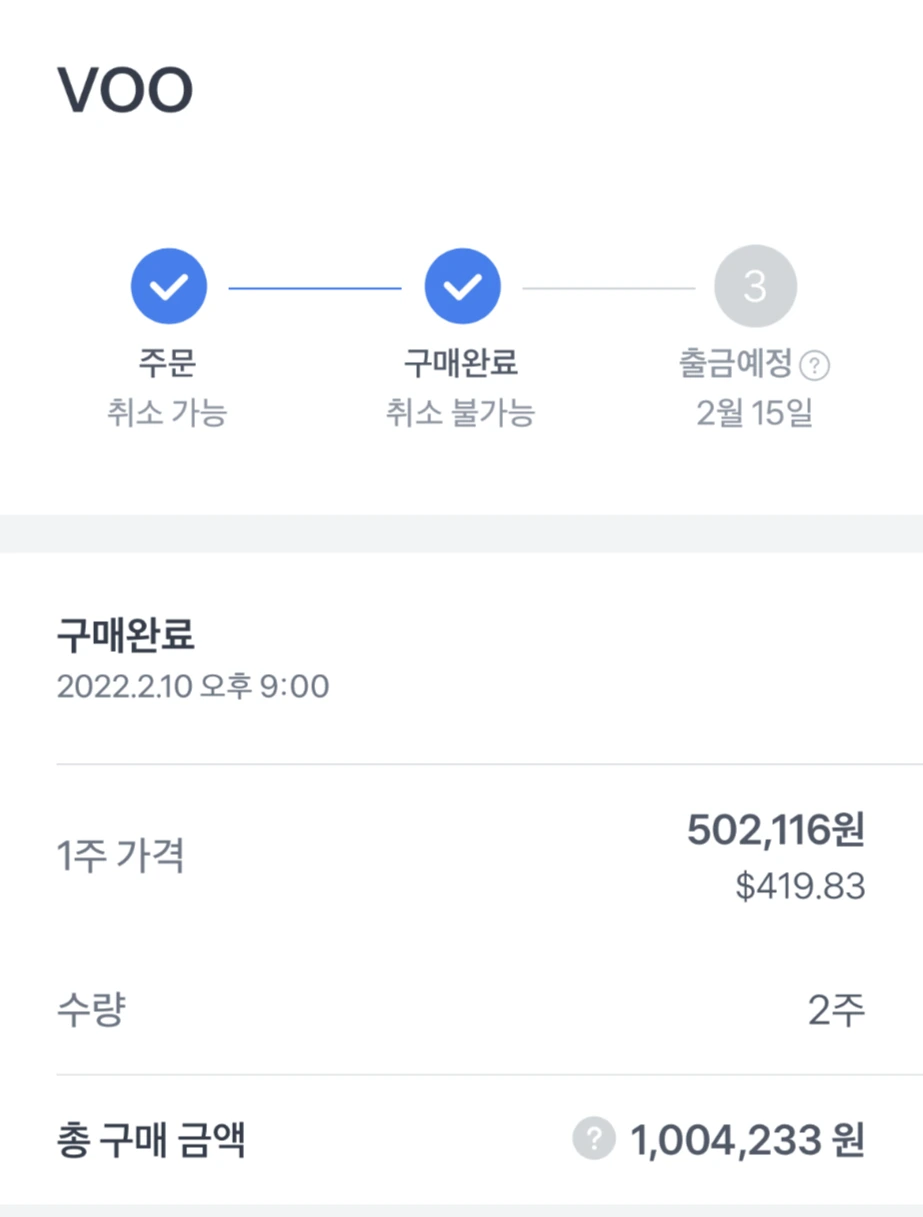Click the gray step 3 circle

tap(755, 287)
